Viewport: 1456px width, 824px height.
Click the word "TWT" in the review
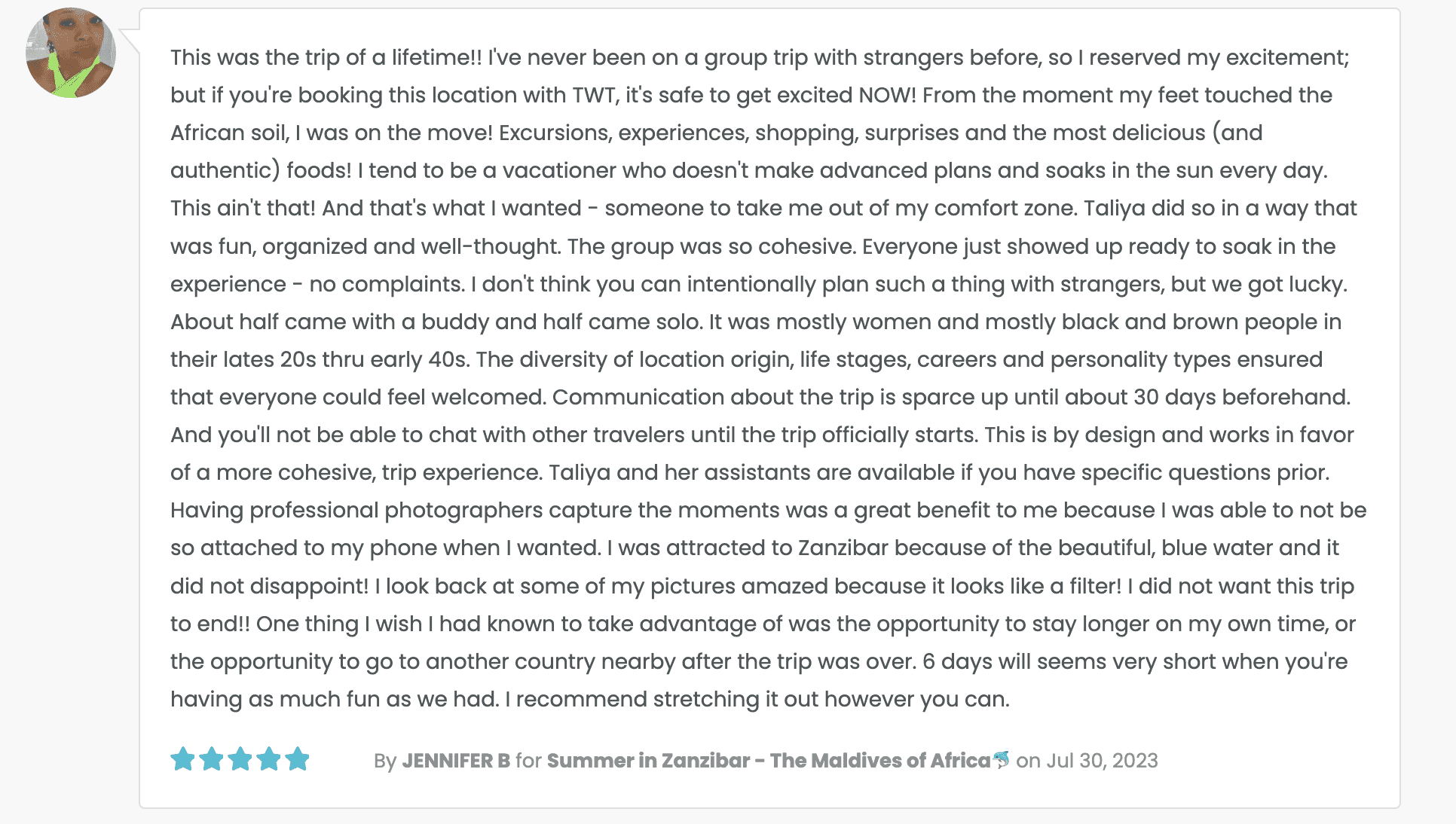tap(593, 95)
